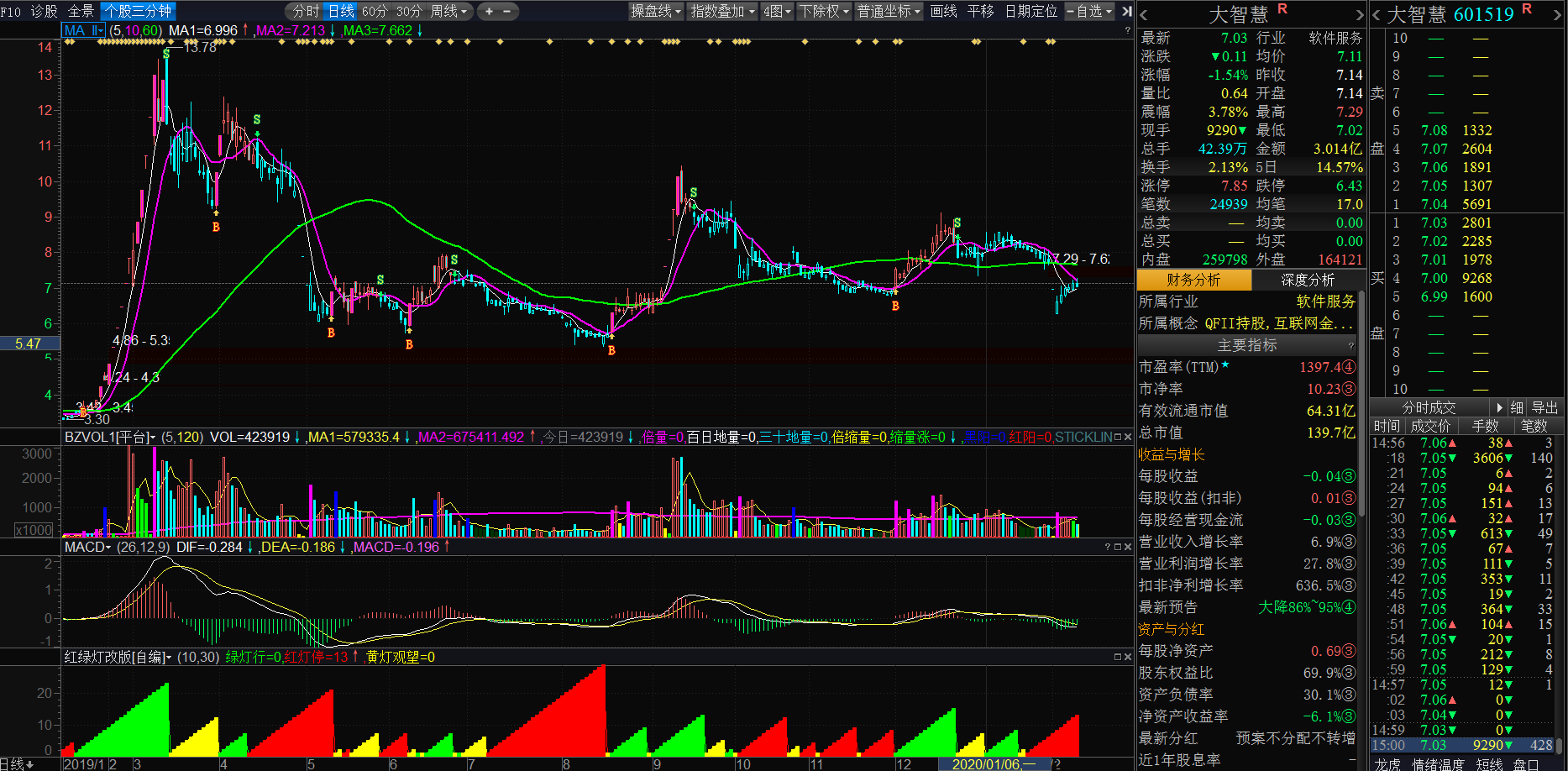Open the 普通坐标 coordinate dropdown
The image size is (1568, 771).
point(889,12)
